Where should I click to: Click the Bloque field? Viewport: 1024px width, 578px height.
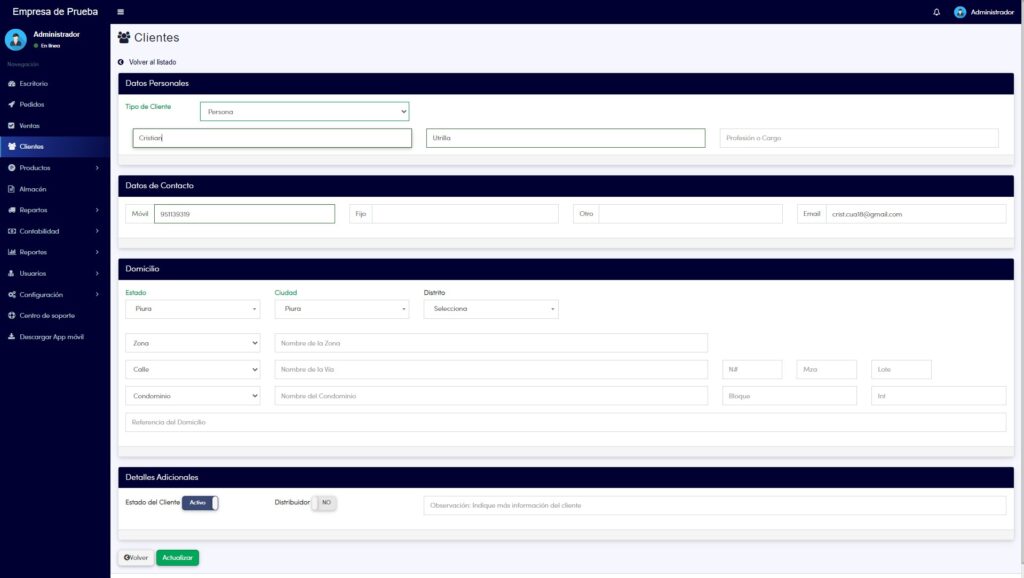790,396
